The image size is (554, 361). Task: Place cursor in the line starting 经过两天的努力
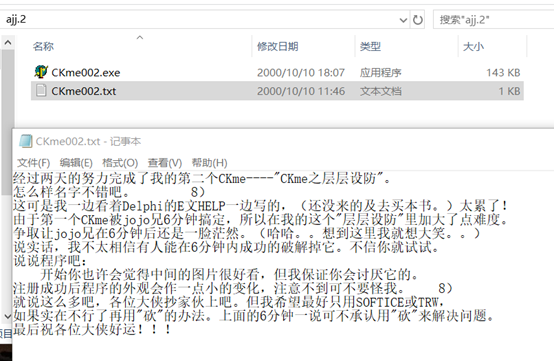202,179
